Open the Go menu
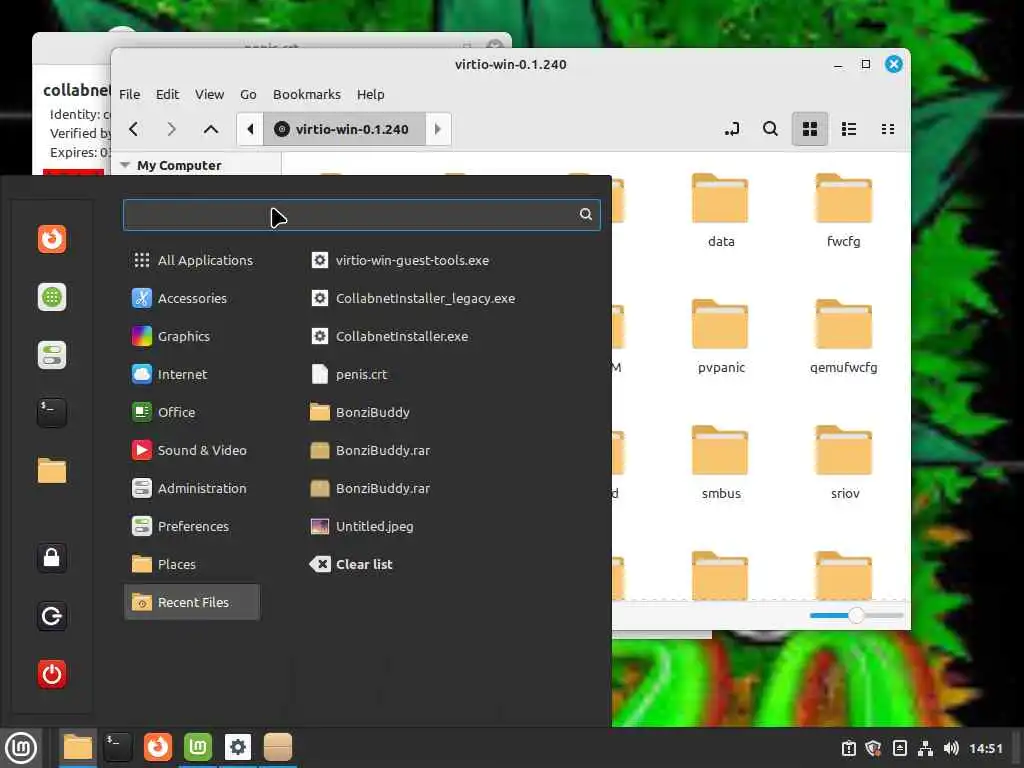 pos(248,95)
